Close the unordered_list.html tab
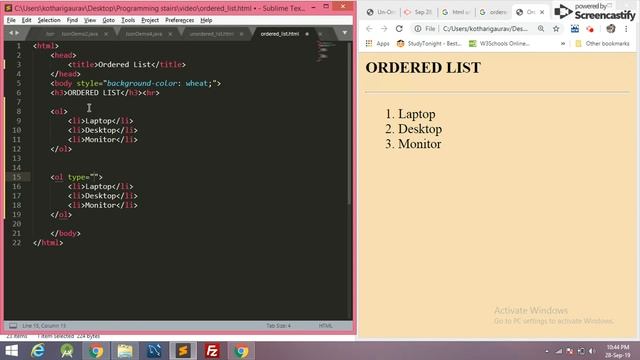 241,34
